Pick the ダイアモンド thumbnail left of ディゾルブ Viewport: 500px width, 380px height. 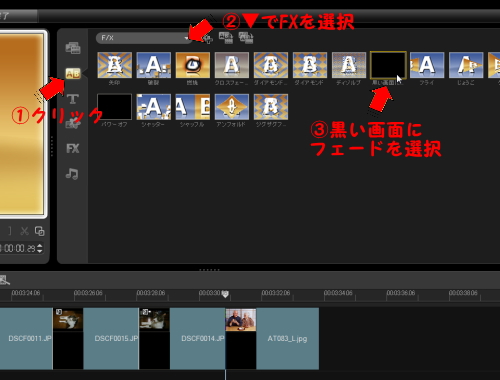click(x=310, y=65)
